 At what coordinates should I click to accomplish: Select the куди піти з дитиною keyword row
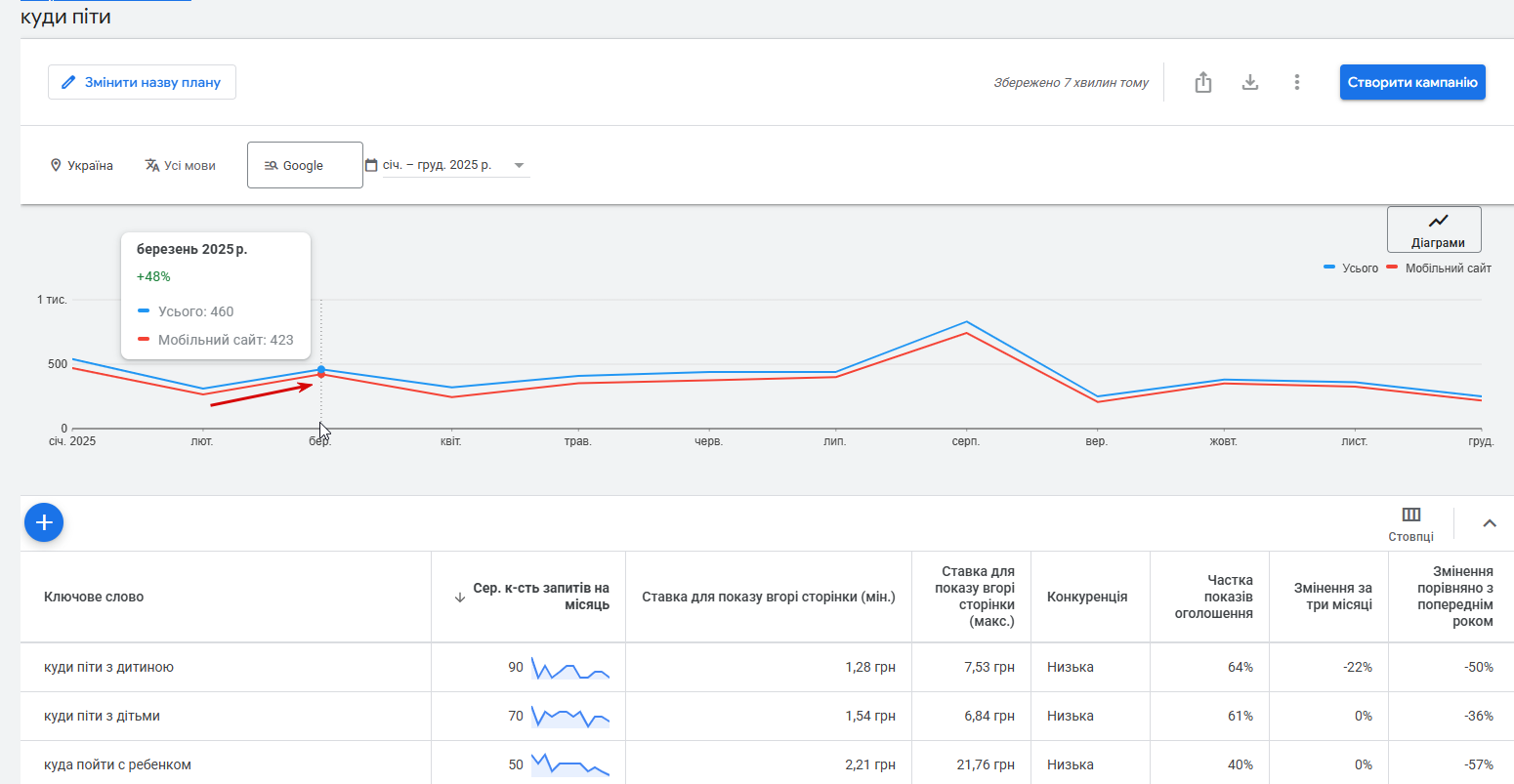tap(109, 668)
